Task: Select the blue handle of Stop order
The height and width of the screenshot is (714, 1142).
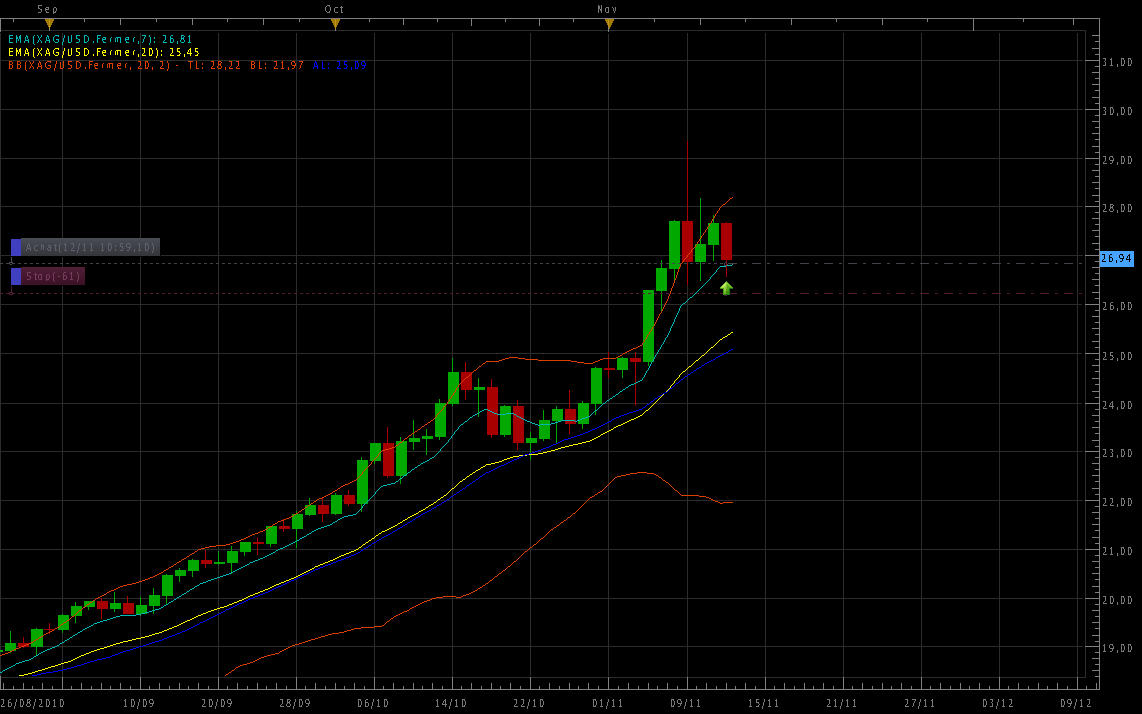Action: pos(16,276)
